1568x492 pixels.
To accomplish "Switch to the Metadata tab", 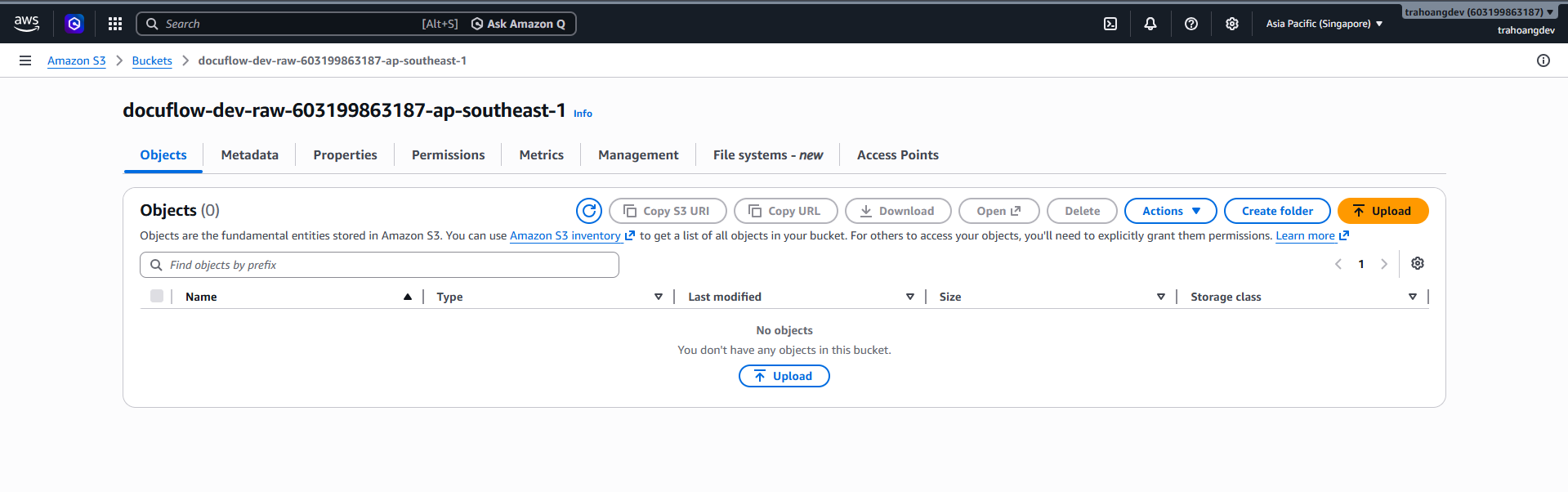I will coord(250,154).
